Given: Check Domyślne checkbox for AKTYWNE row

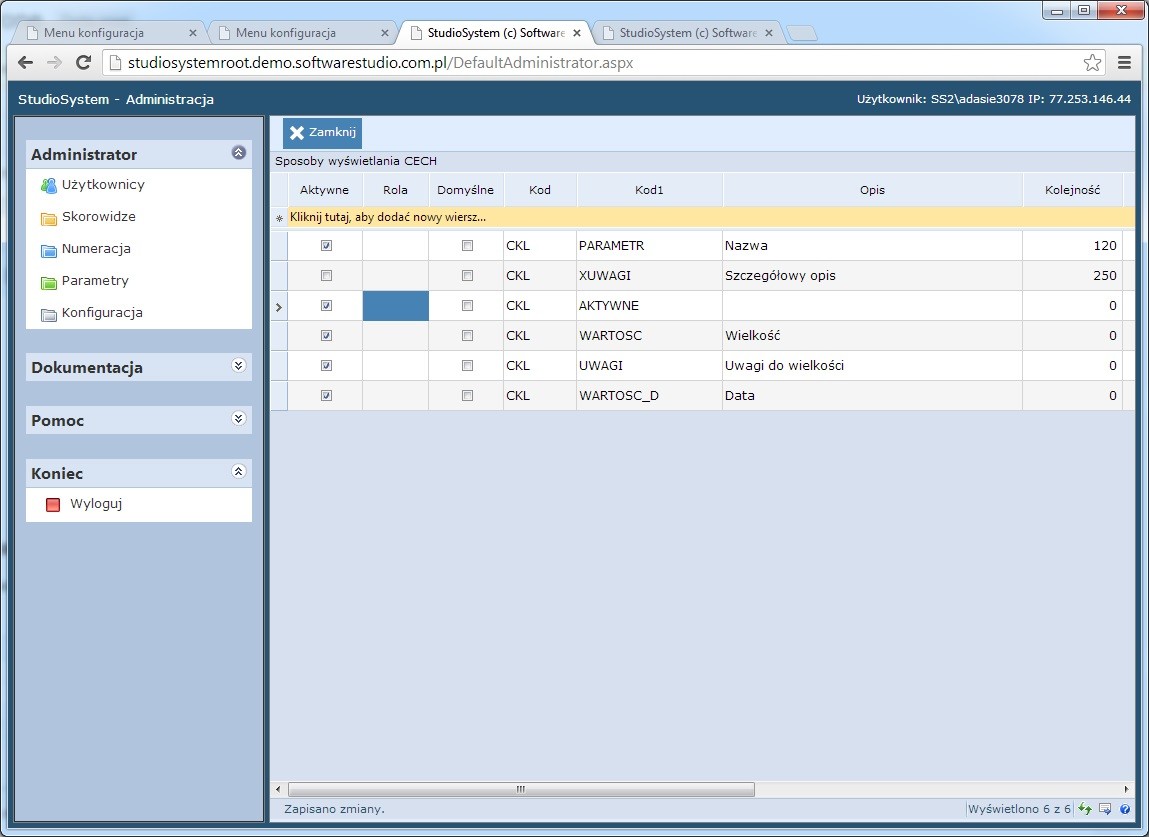Looking at the screenshot, I should click(467, 306).
